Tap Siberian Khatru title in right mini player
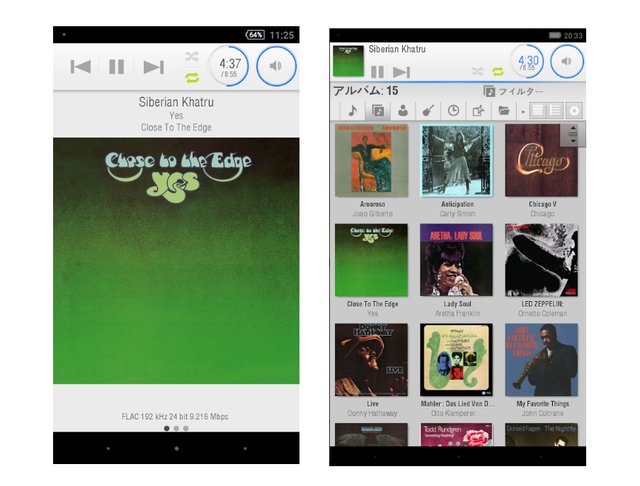This screenshot has height=486, width=640. pyautogui.click(x=397, y=49)
